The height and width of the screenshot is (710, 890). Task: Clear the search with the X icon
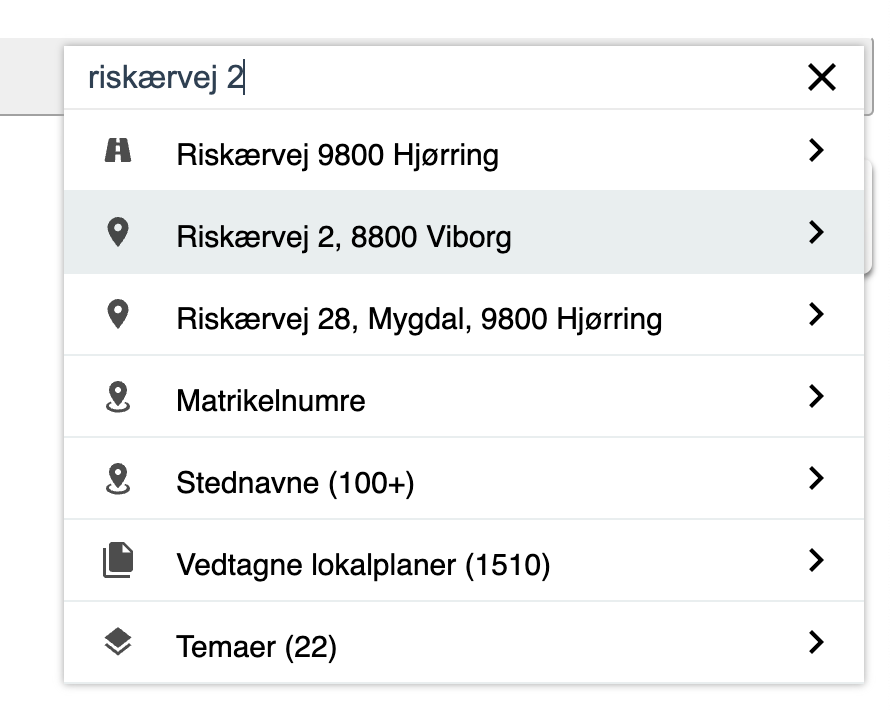pos(821,77)
